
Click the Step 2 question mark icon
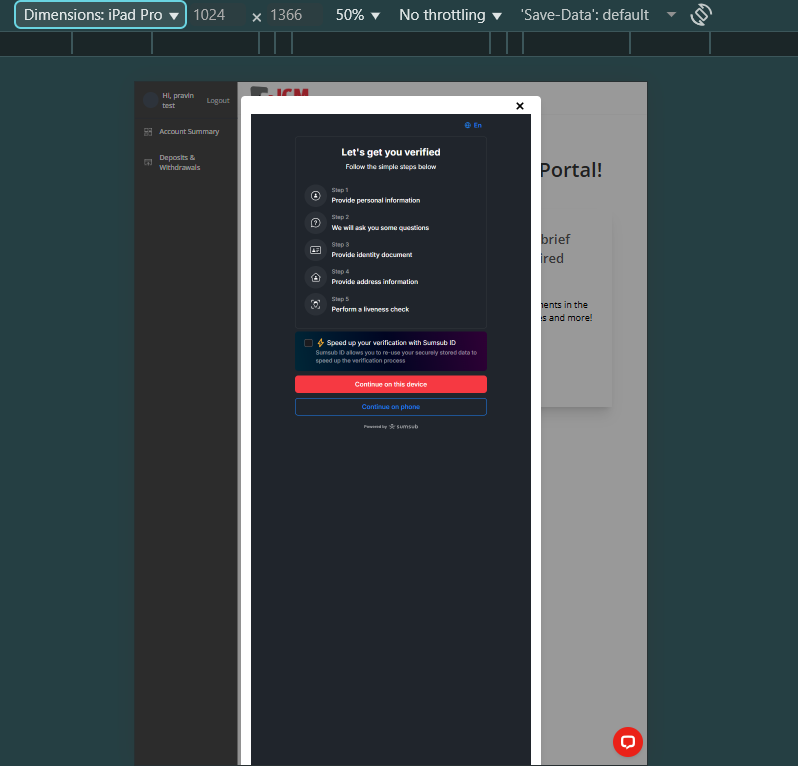pyautogui.click(x=315, y=223)
